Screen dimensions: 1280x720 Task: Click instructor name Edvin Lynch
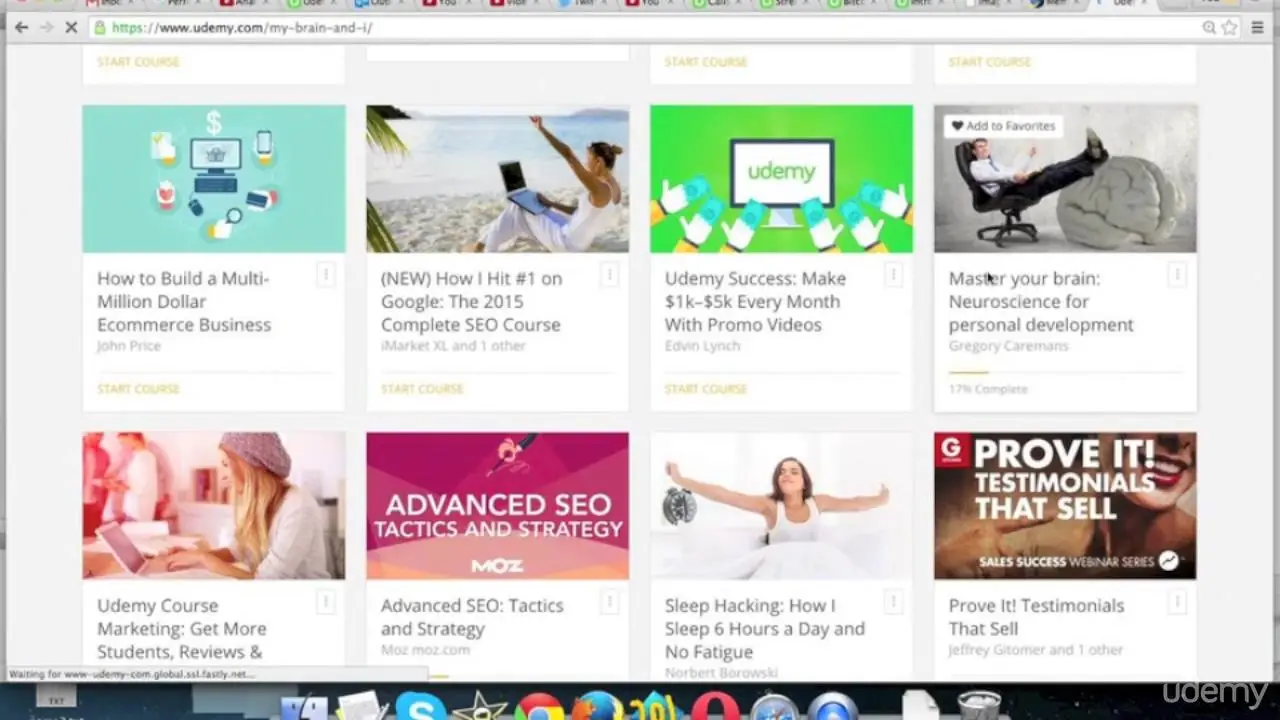pos(702,346)
